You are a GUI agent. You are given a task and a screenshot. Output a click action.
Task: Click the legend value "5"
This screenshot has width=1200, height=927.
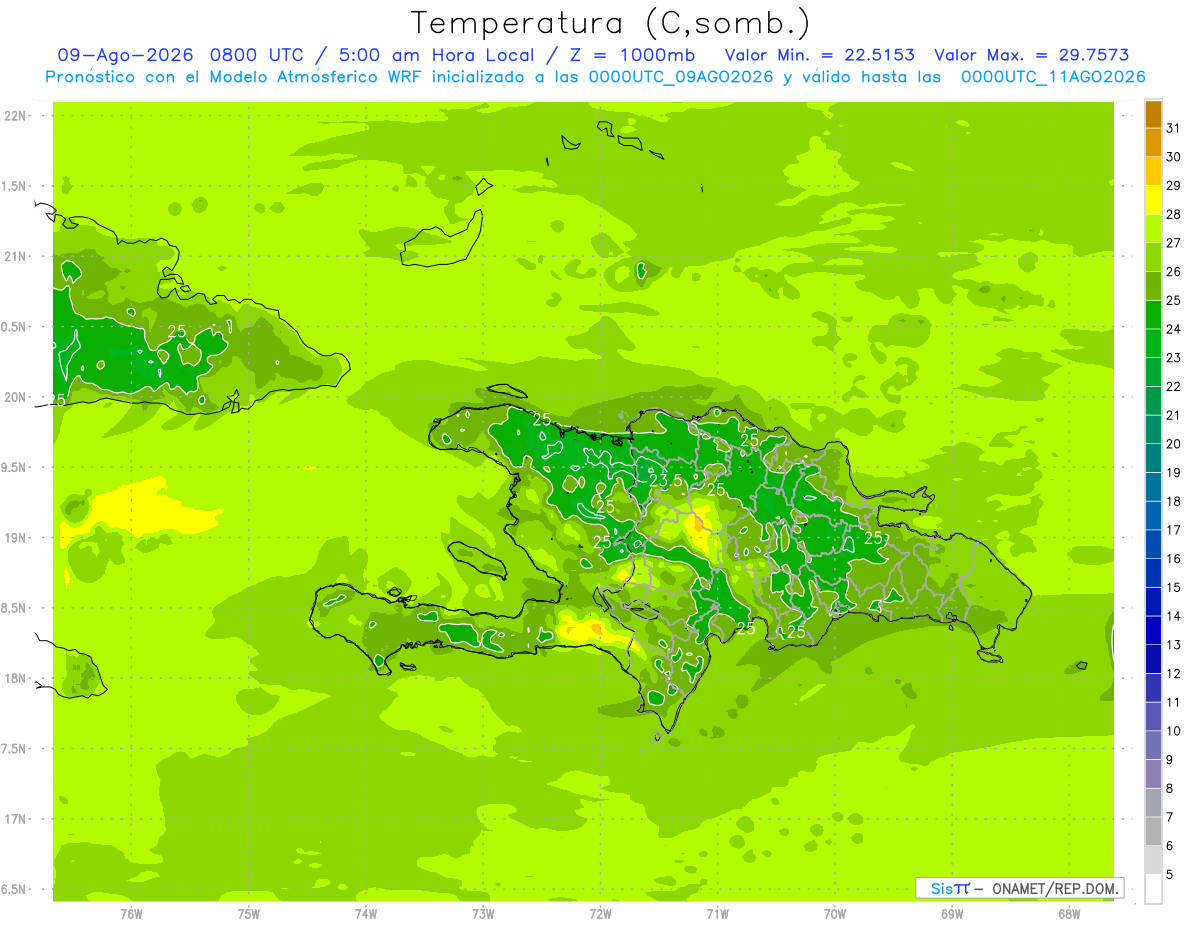coord(1170,875)
